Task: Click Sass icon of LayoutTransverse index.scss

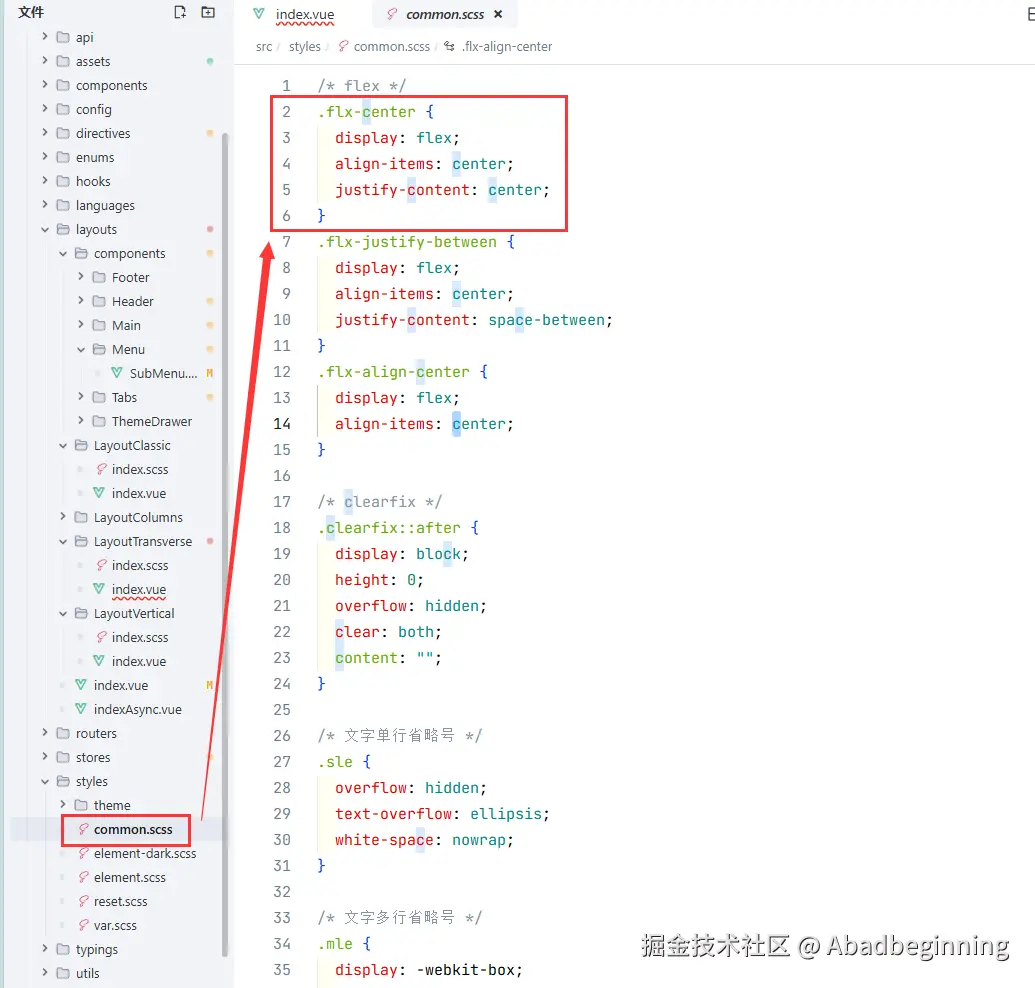Action: click(x=101, y=565)
